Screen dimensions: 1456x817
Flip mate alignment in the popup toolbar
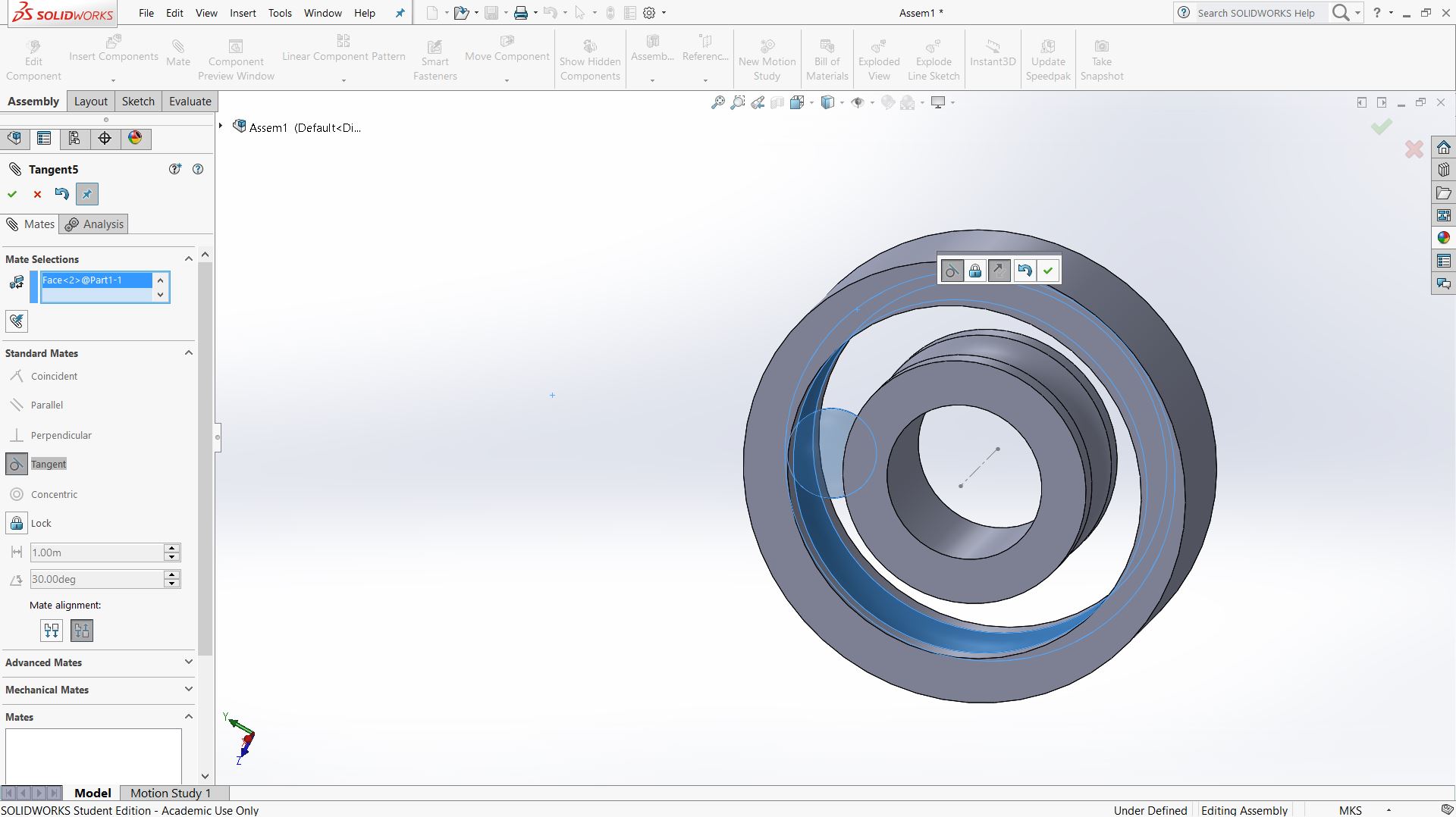point(999,271)
